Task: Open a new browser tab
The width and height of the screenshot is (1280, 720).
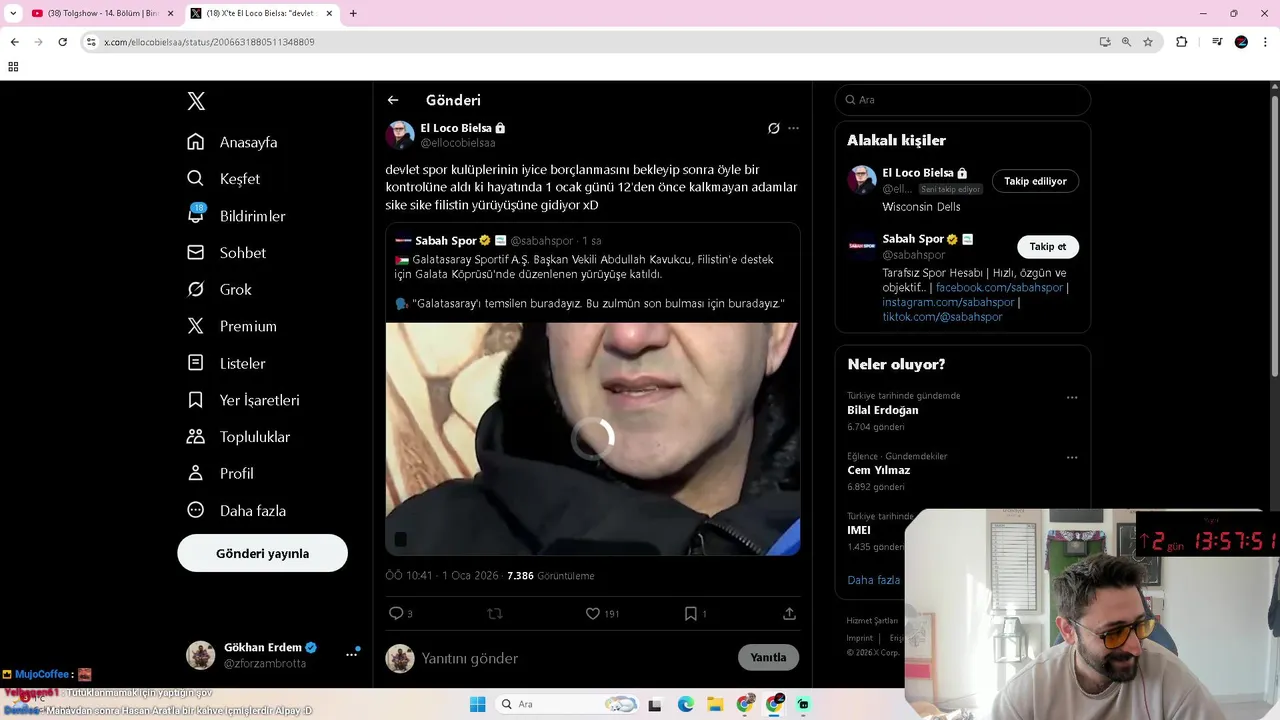Action: coord(353,13)
